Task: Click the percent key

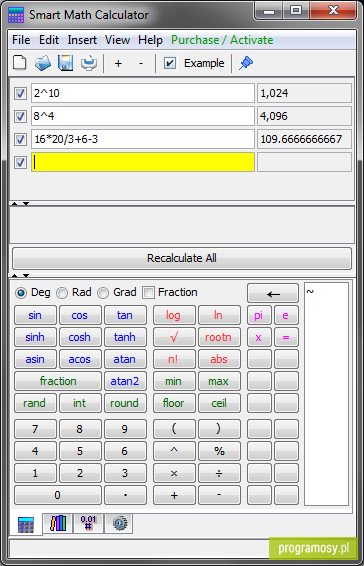Action: [x=219, y=451]
